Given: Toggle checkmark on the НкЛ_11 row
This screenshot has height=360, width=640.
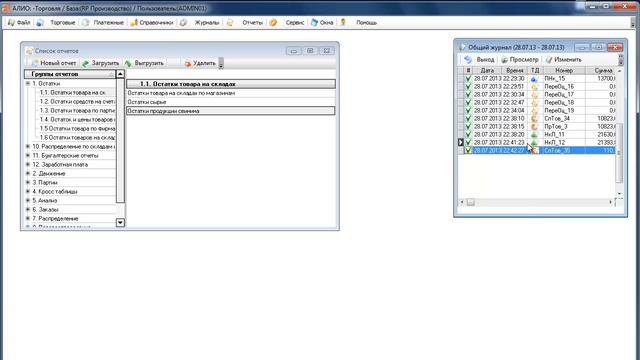Looking at the screenshot, I should tap(468, 134).
